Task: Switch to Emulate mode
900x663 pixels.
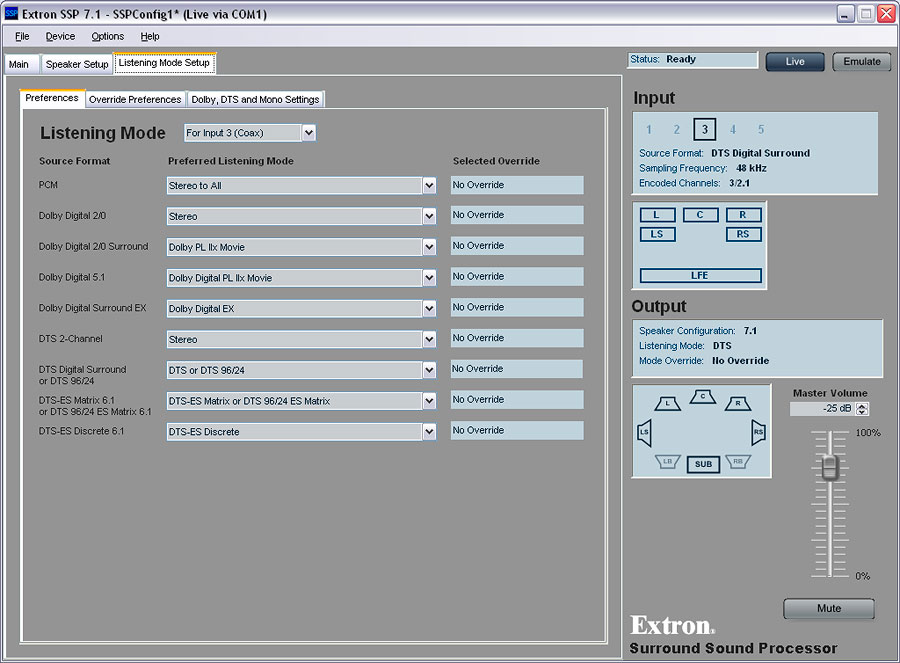Action: tap(861, 62)
